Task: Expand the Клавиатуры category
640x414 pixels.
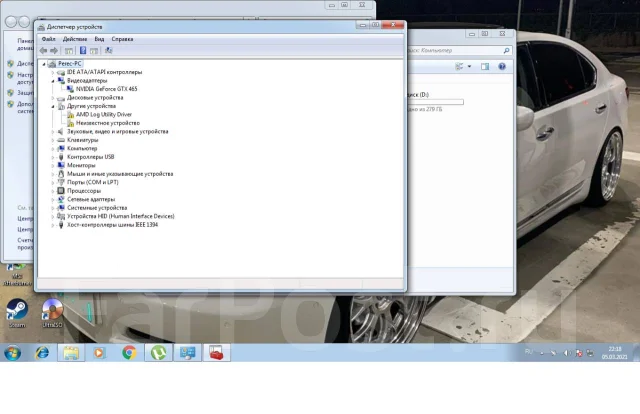Action: pos(53,140)
